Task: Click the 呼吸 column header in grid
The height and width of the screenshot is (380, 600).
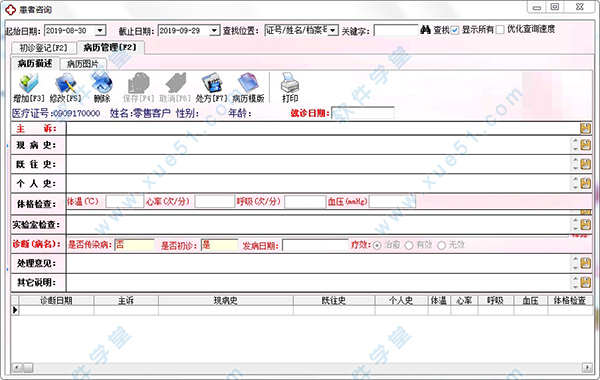Action: 496,301
